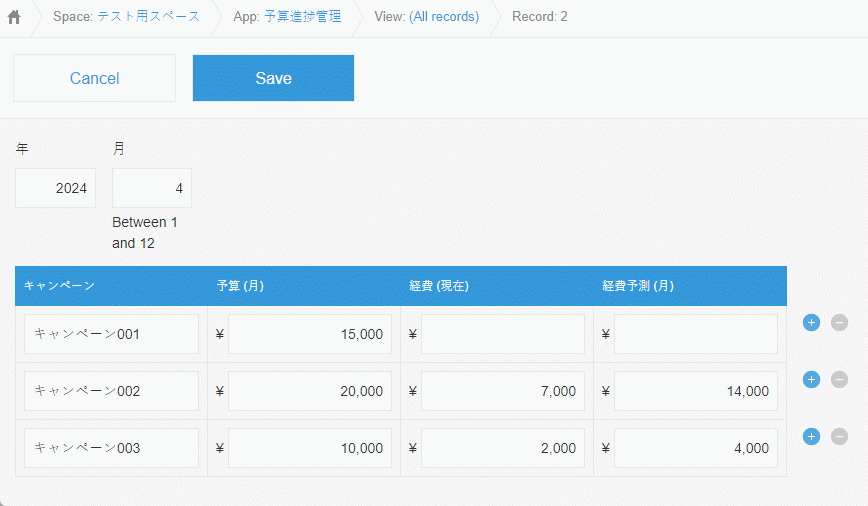868x506 pixels.
Task: Focus the 月 field showing 4
Action: pos(152,188)
